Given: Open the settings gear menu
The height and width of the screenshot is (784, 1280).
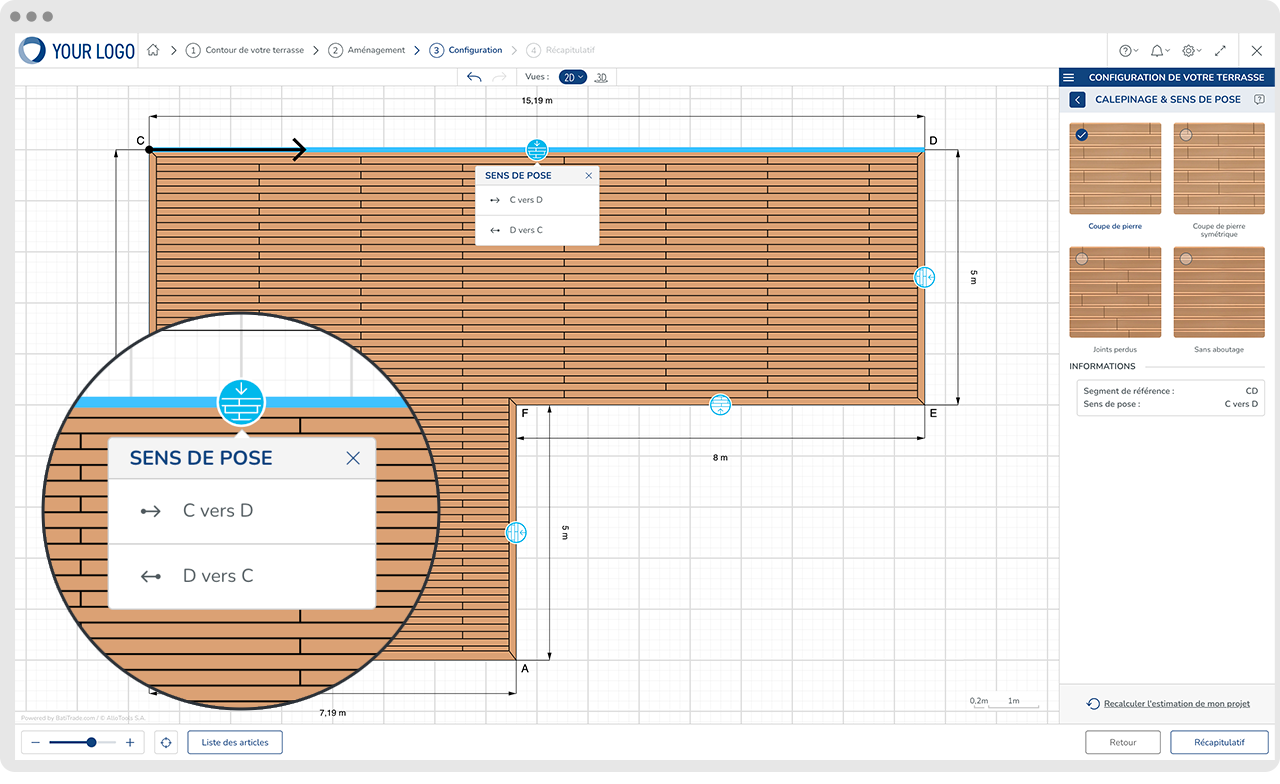Looking at the screenshot, I should [1190, 50].
